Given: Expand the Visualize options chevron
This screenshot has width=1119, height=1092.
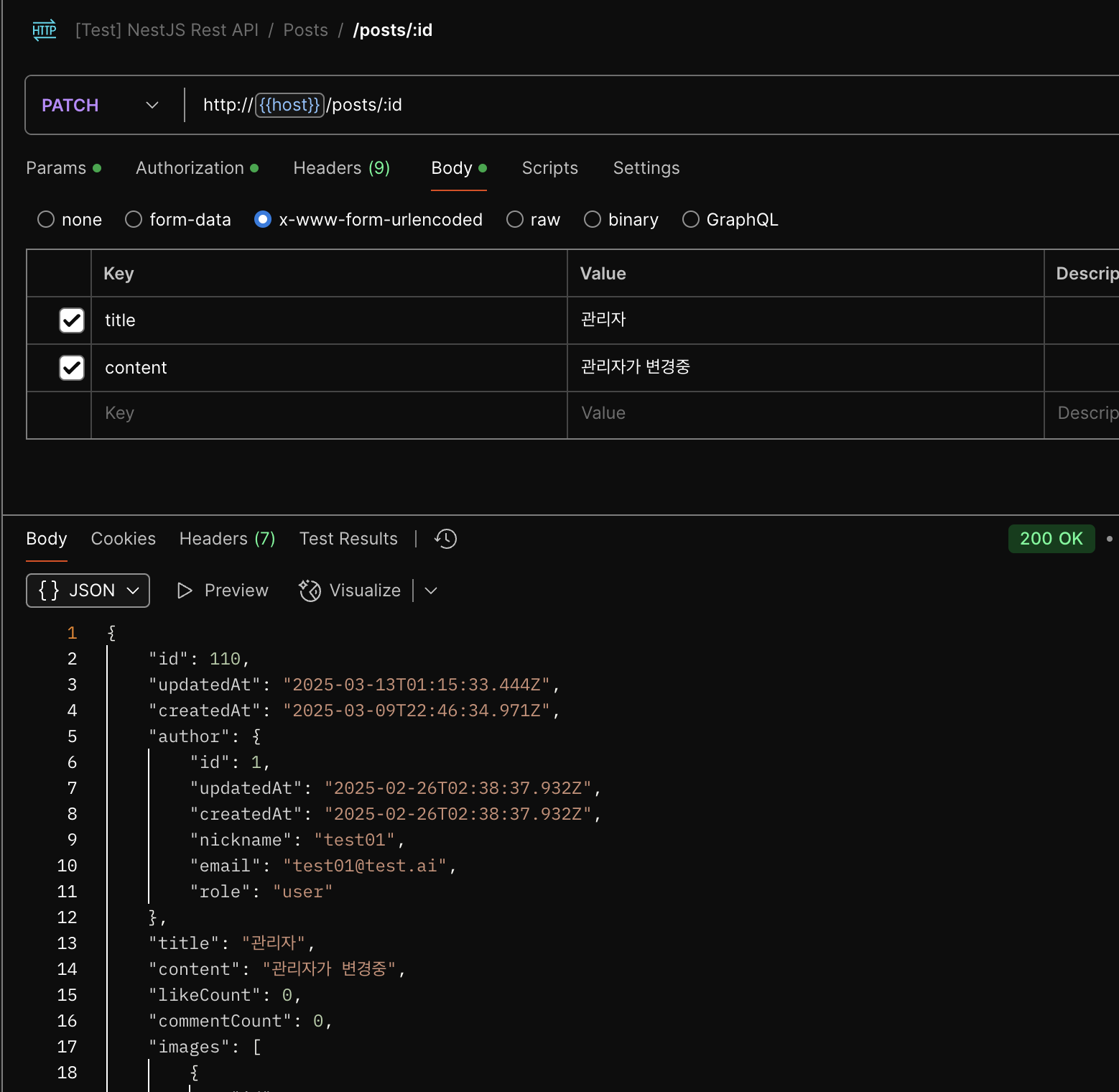Looking at the screenshot, I should (x=431, y=591).
